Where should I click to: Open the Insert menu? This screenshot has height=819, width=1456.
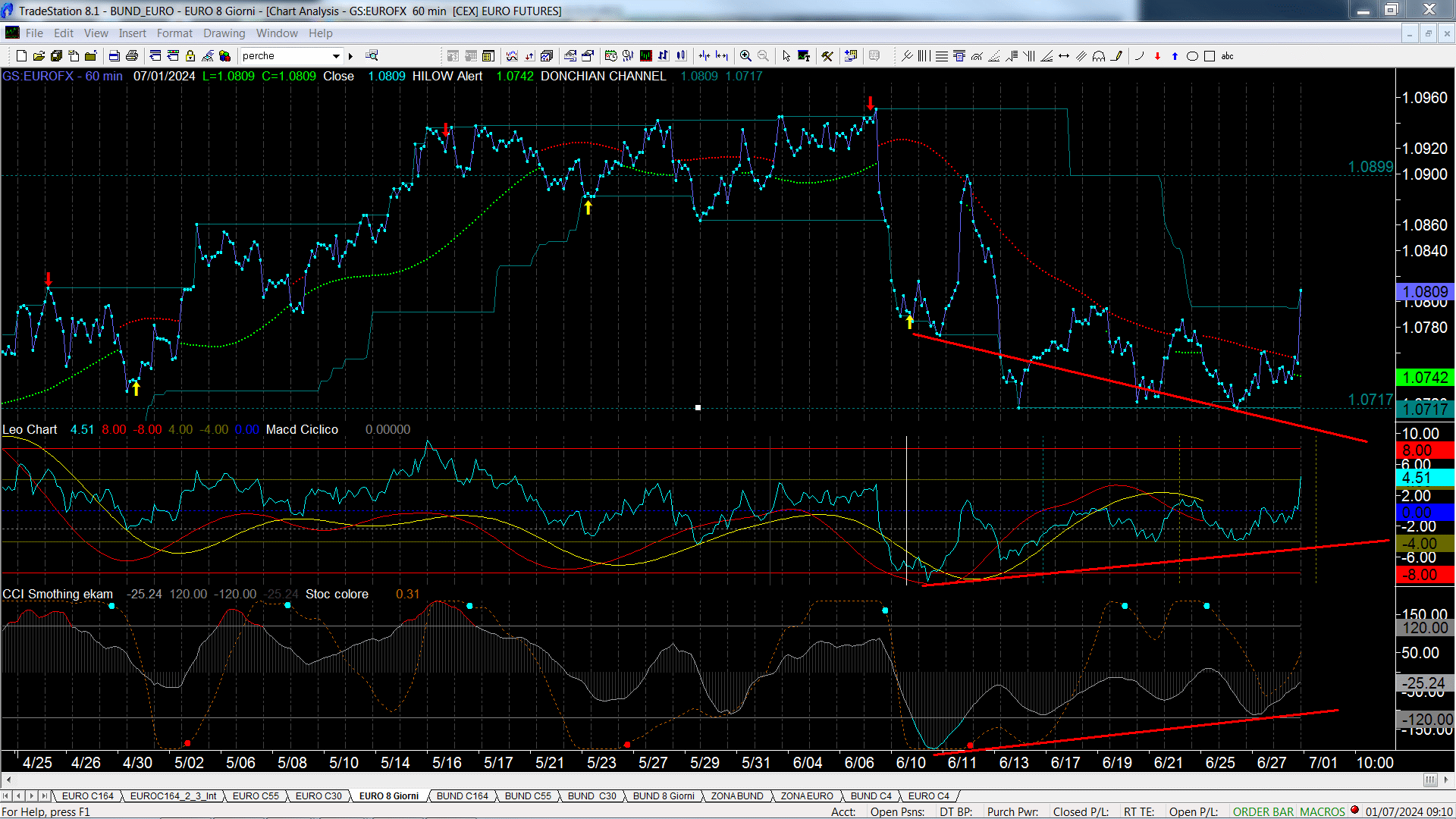[133, 33]
